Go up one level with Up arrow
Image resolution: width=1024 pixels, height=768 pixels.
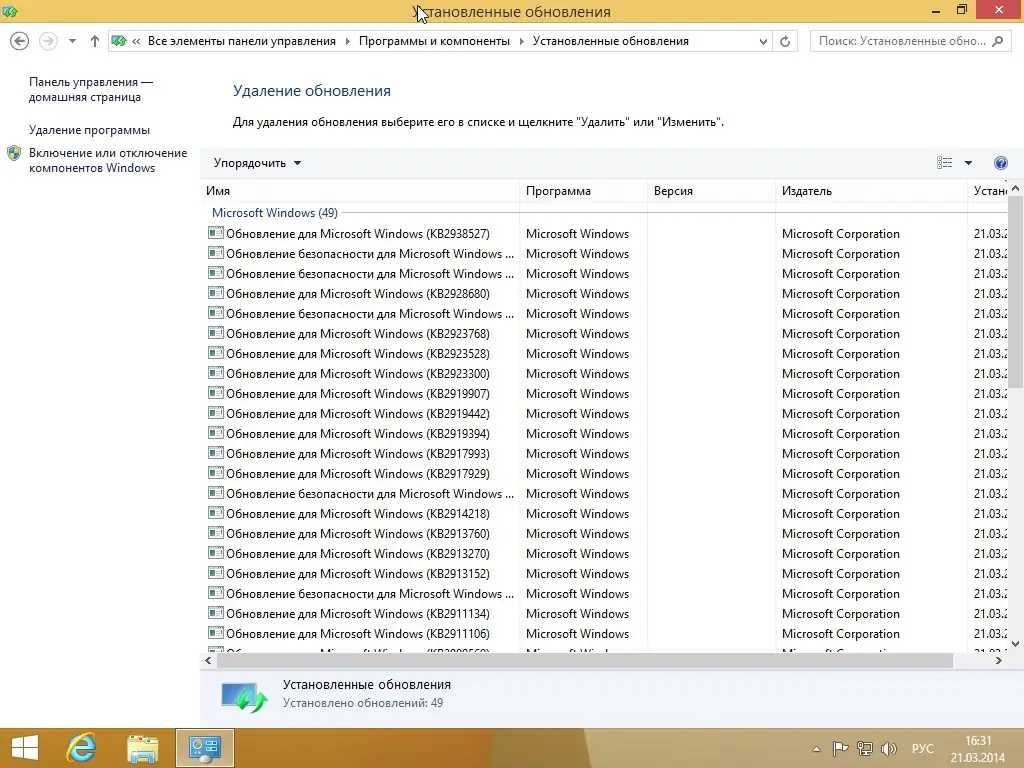[x=95, y=41]
